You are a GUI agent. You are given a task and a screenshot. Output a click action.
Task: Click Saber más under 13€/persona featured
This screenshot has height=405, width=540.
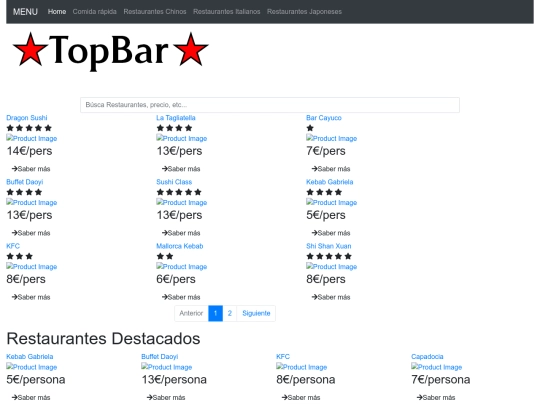point(166,397)
